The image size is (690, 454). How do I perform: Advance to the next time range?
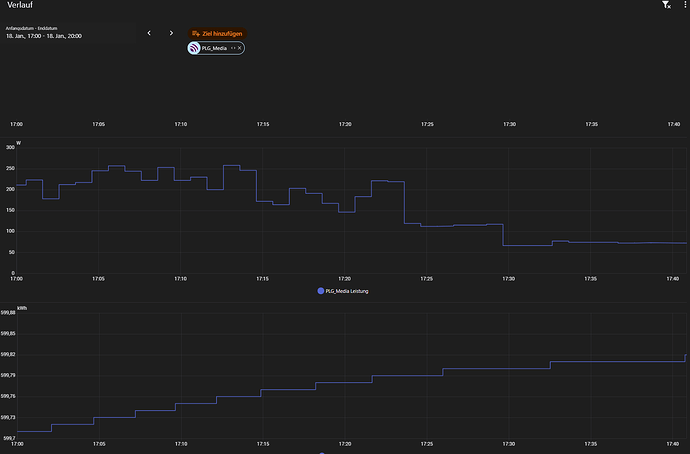click(x=171, y=33)
